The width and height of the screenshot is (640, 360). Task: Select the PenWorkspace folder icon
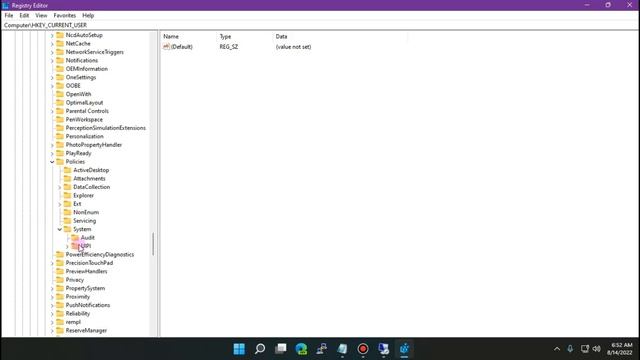click(x=60, y=119)
